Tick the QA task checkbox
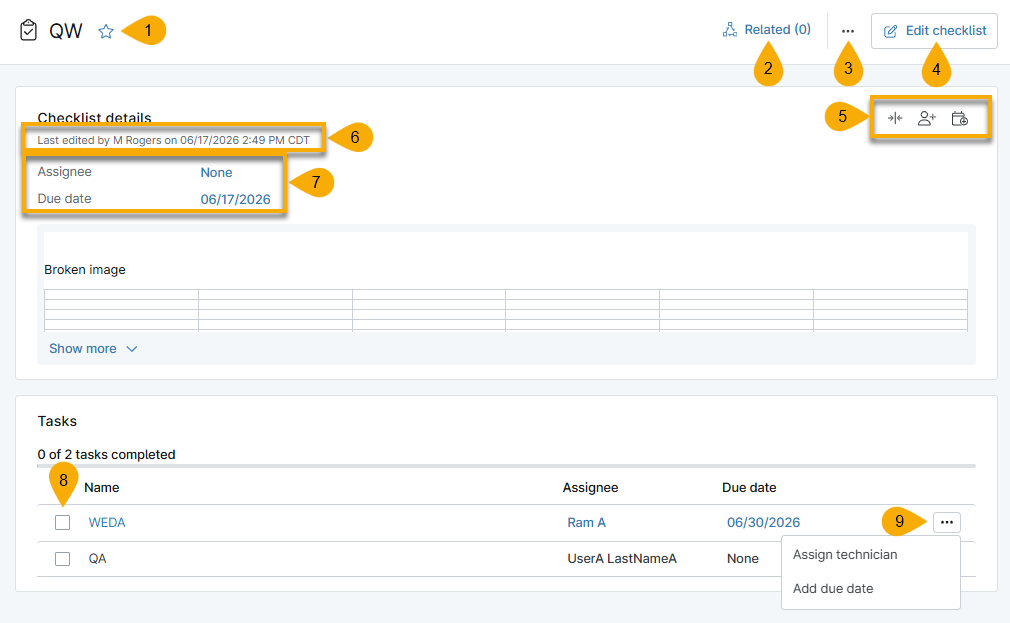 tap(62, 559)
